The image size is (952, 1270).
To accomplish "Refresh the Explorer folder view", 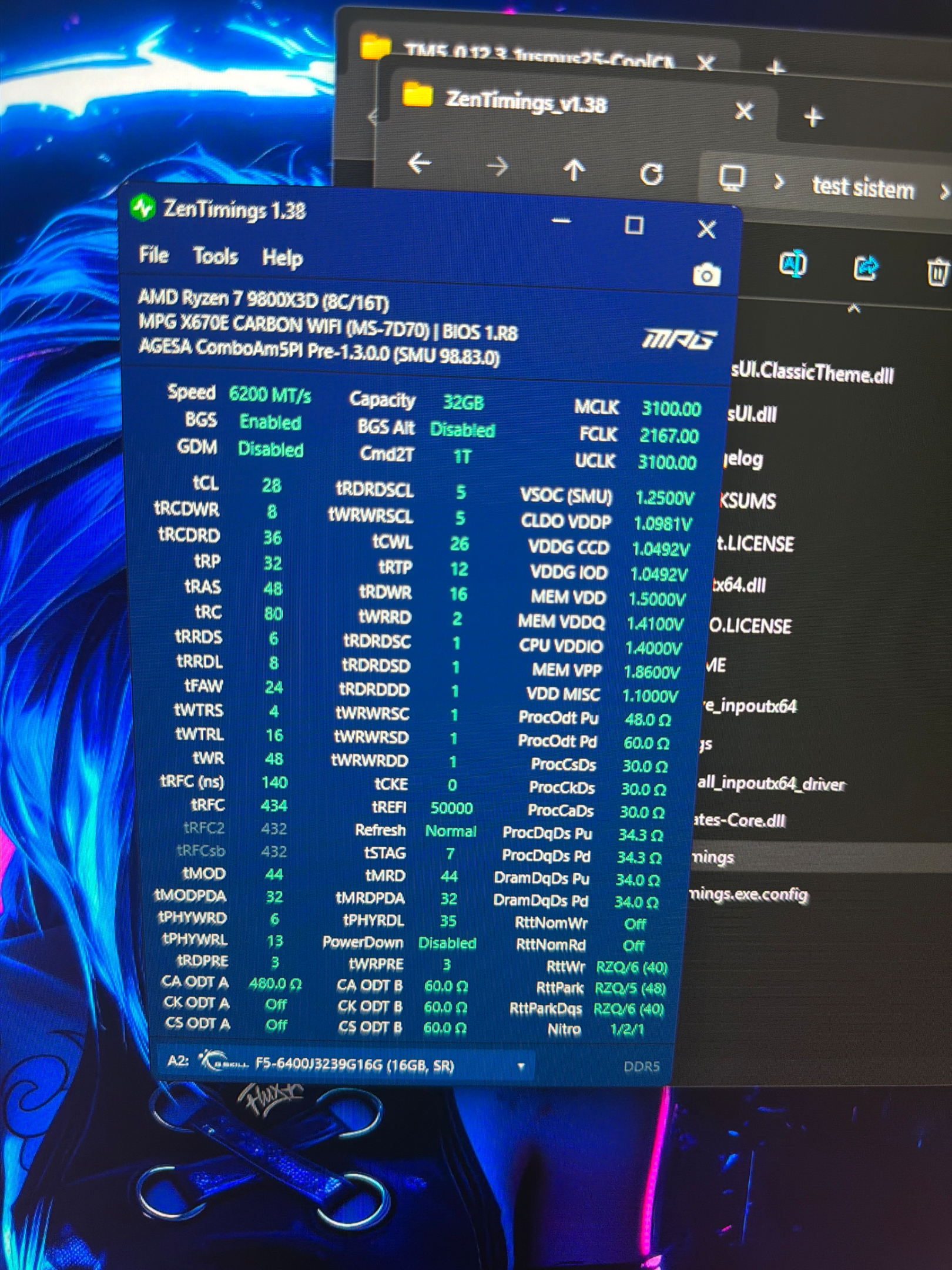I will 651,174.
